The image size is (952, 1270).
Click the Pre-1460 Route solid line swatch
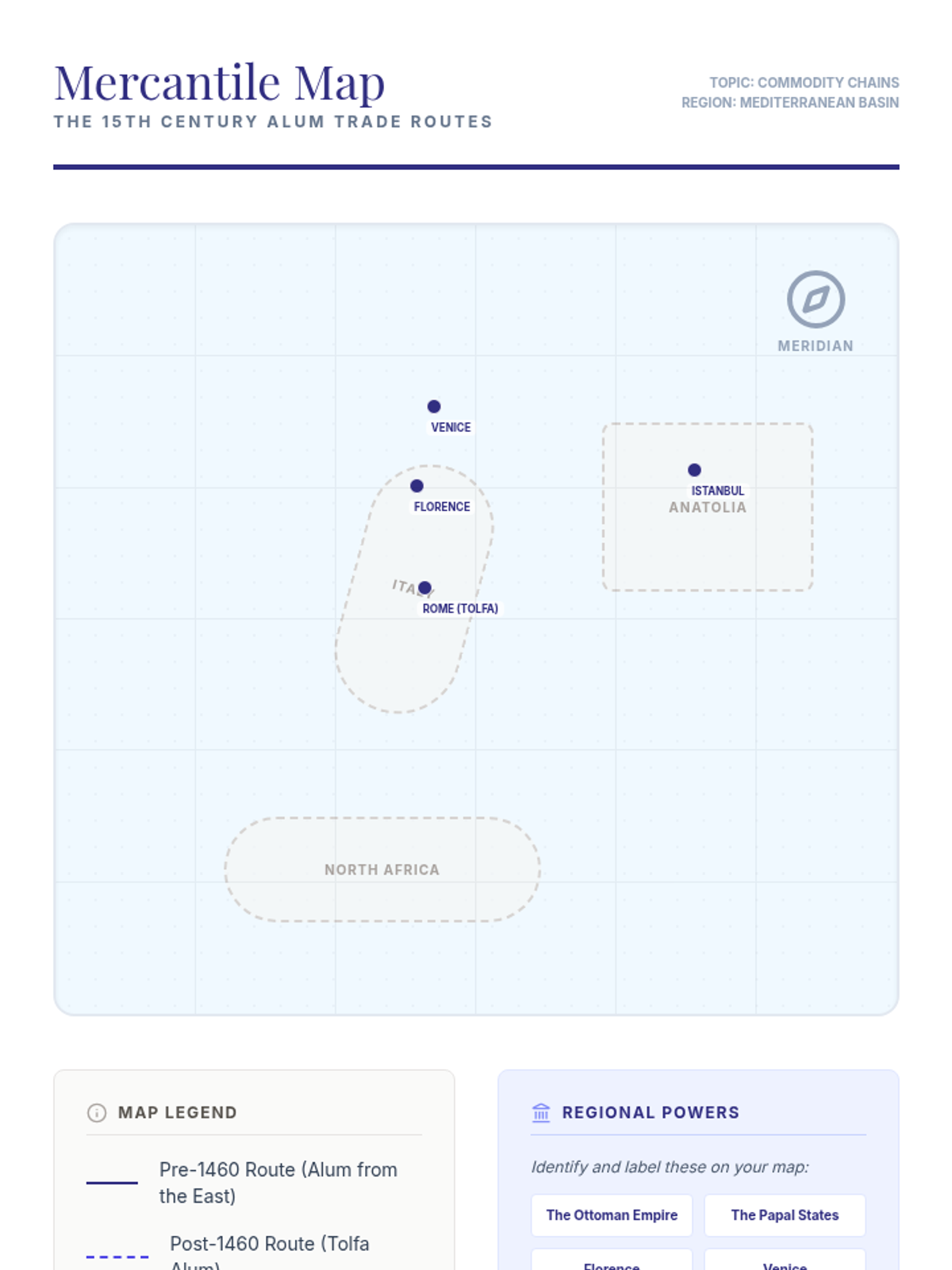(x=112, y=1183)
